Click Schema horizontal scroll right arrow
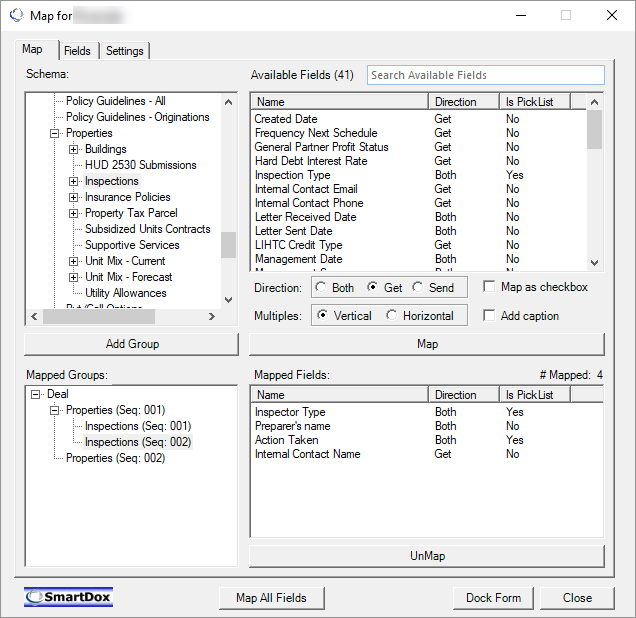This screenshot has height=618, width=636. click(212, 316)
